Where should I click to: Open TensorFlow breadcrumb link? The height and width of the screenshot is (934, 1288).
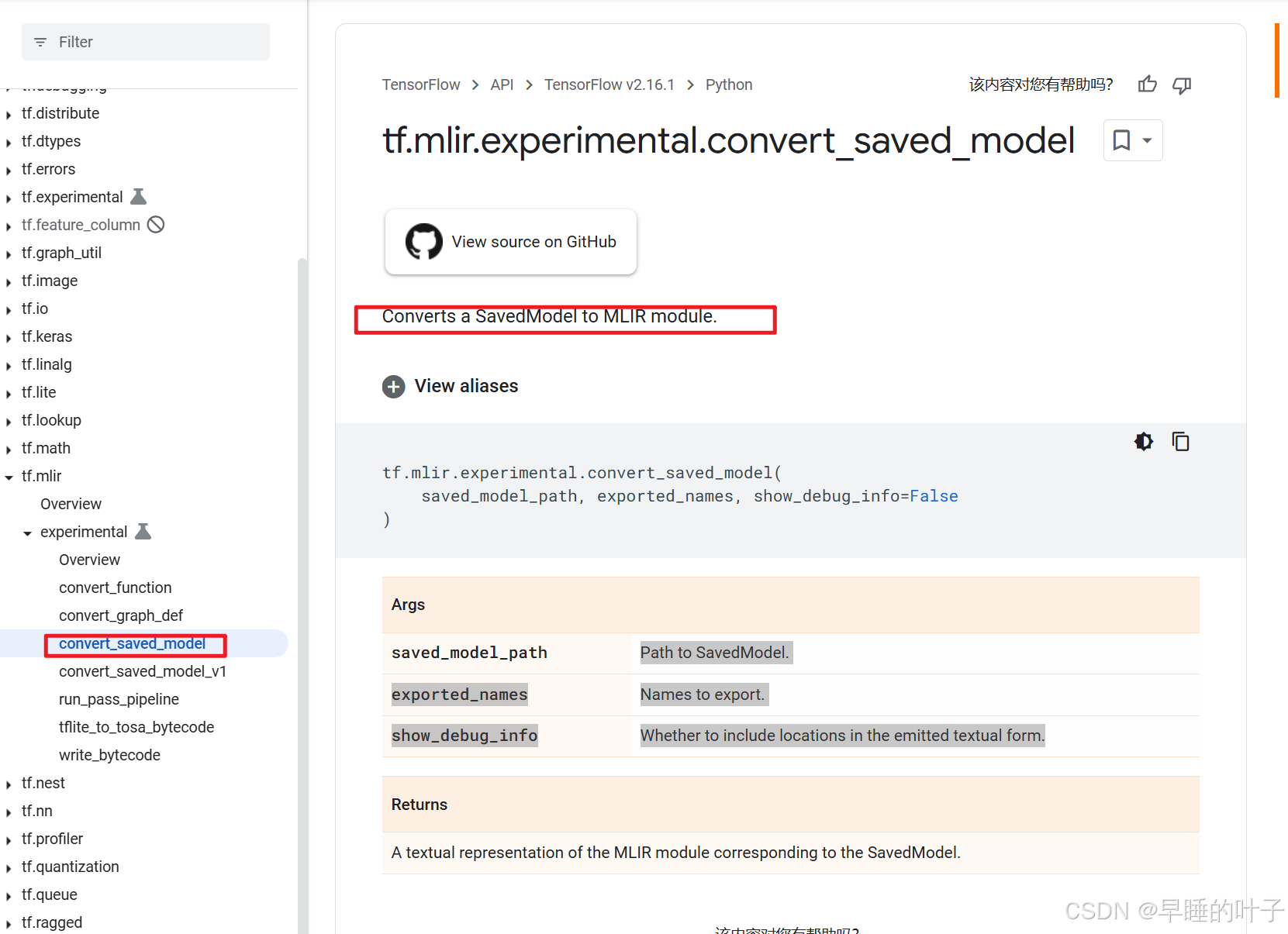(421, 84)
